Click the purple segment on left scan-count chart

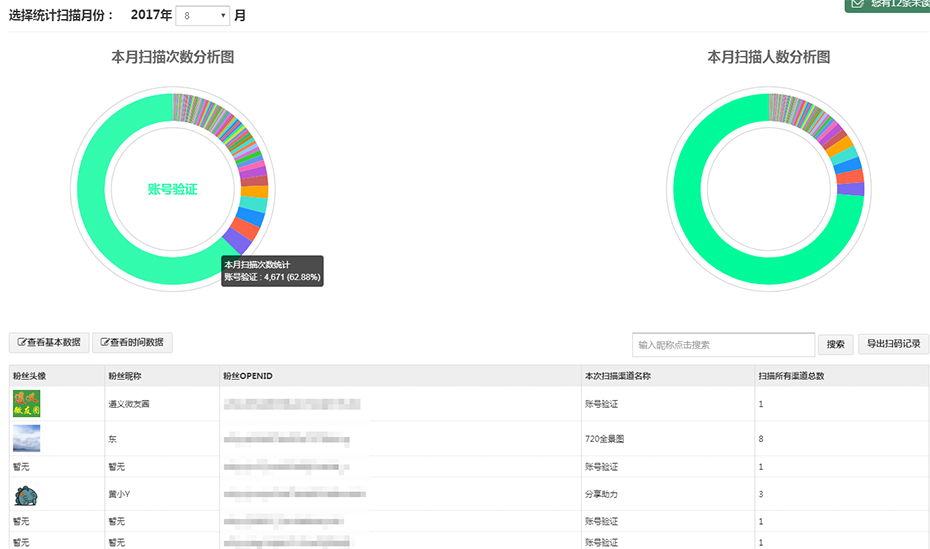(x=237, y=241)
